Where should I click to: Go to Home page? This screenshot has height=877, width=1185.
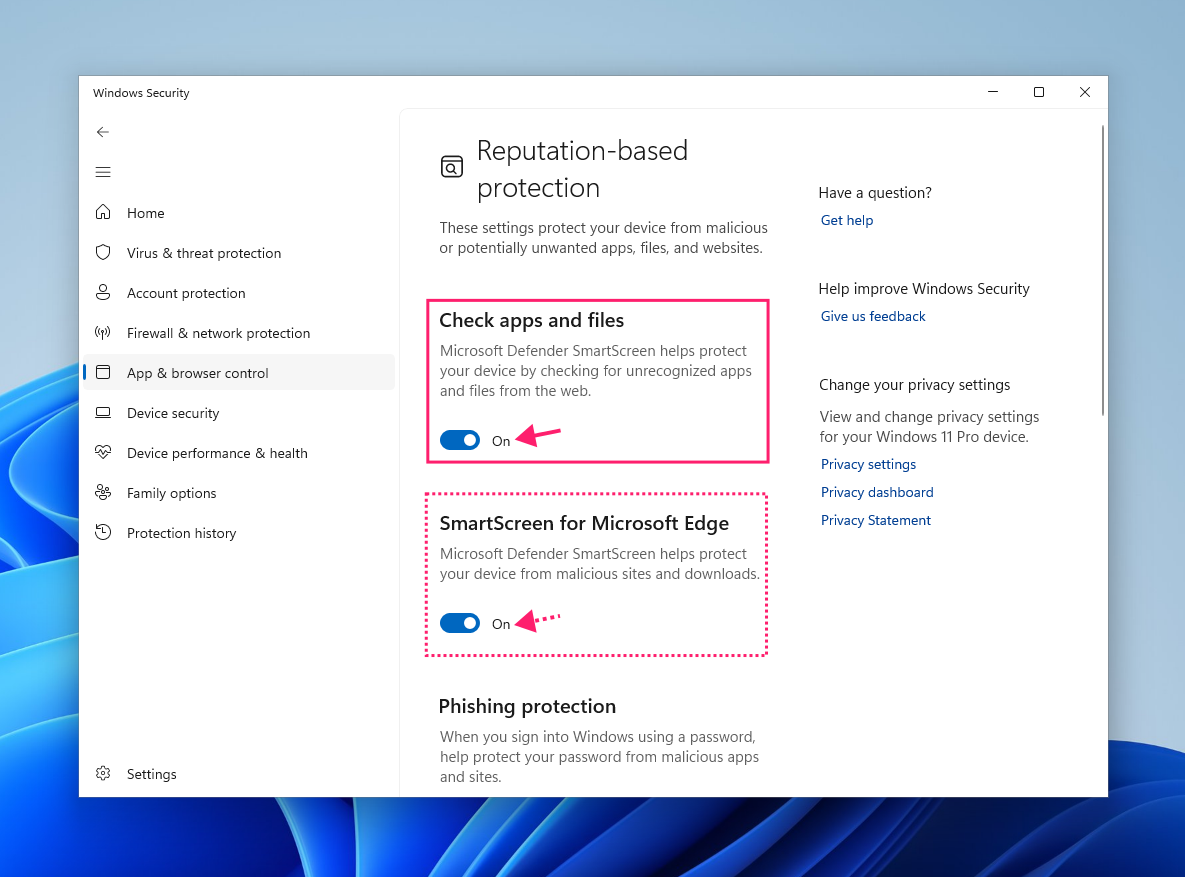coord(239,213)
